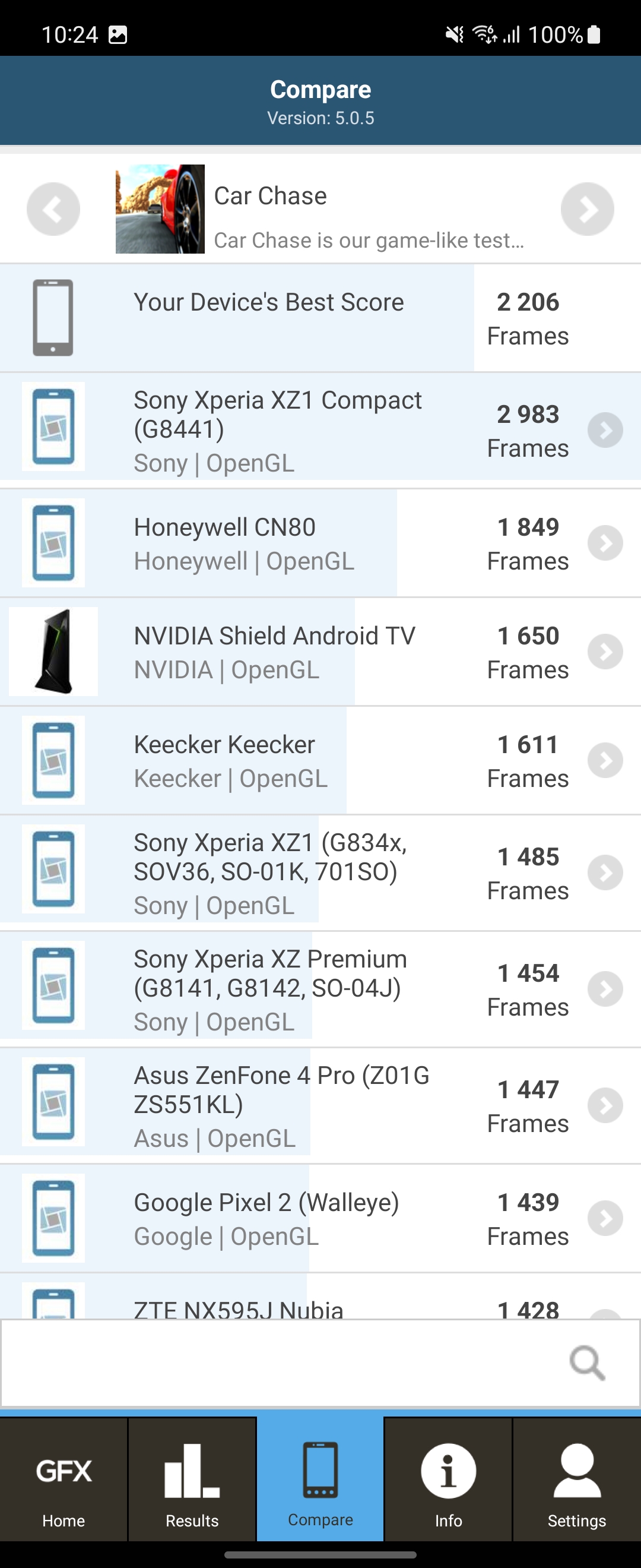Tap the Car Chase thumbnail image
This screenshot has width=641, height=1568.
pyautogui.click(x=160, y=209)
